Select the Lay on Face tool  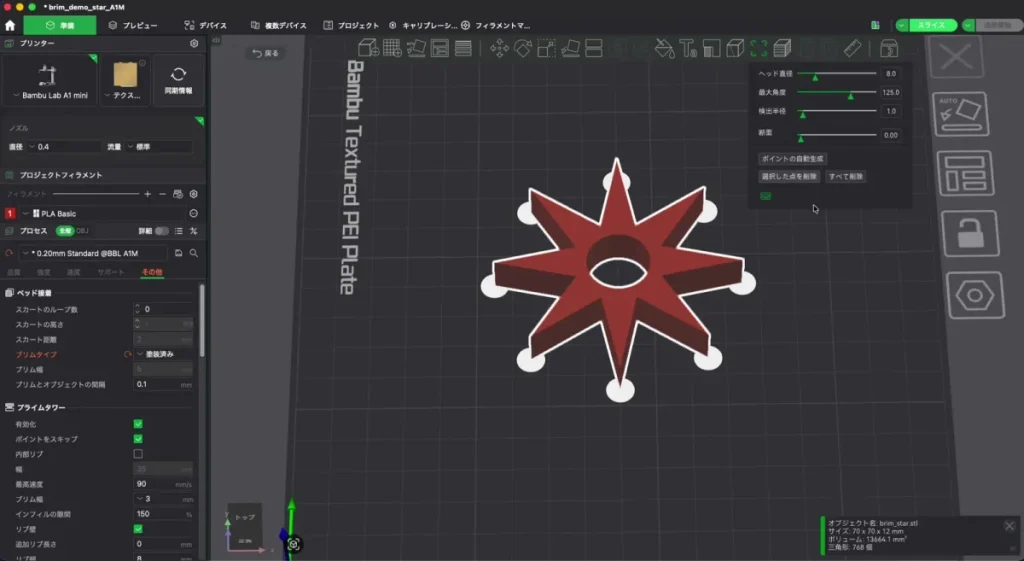pos(570,48)
